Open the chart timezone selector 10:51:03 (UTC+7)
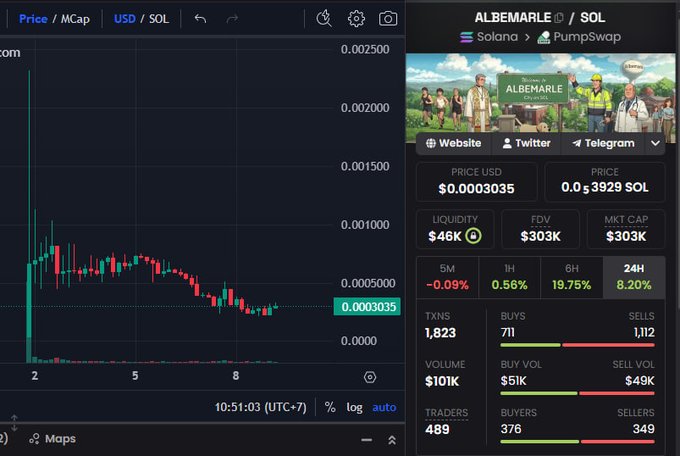The image size is (680, 456). coord(261,407)
